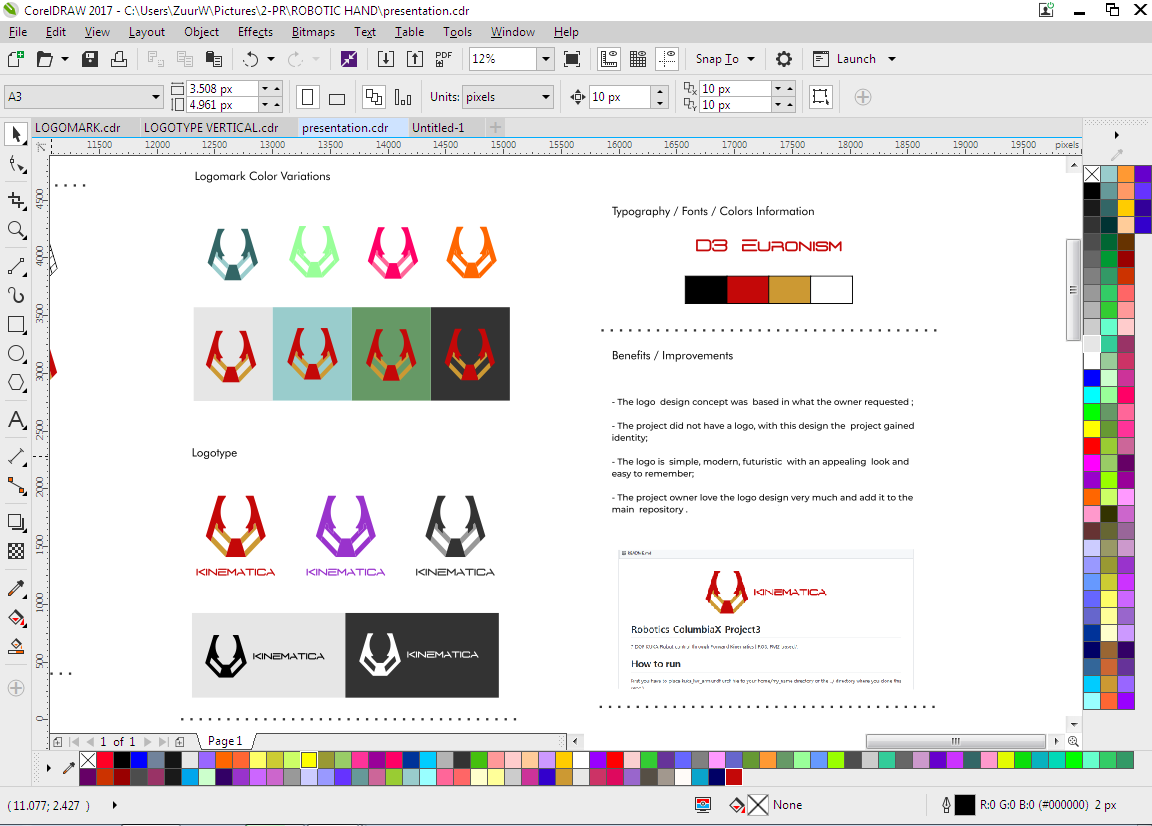Toggle All pages layout button

(374, 97)
